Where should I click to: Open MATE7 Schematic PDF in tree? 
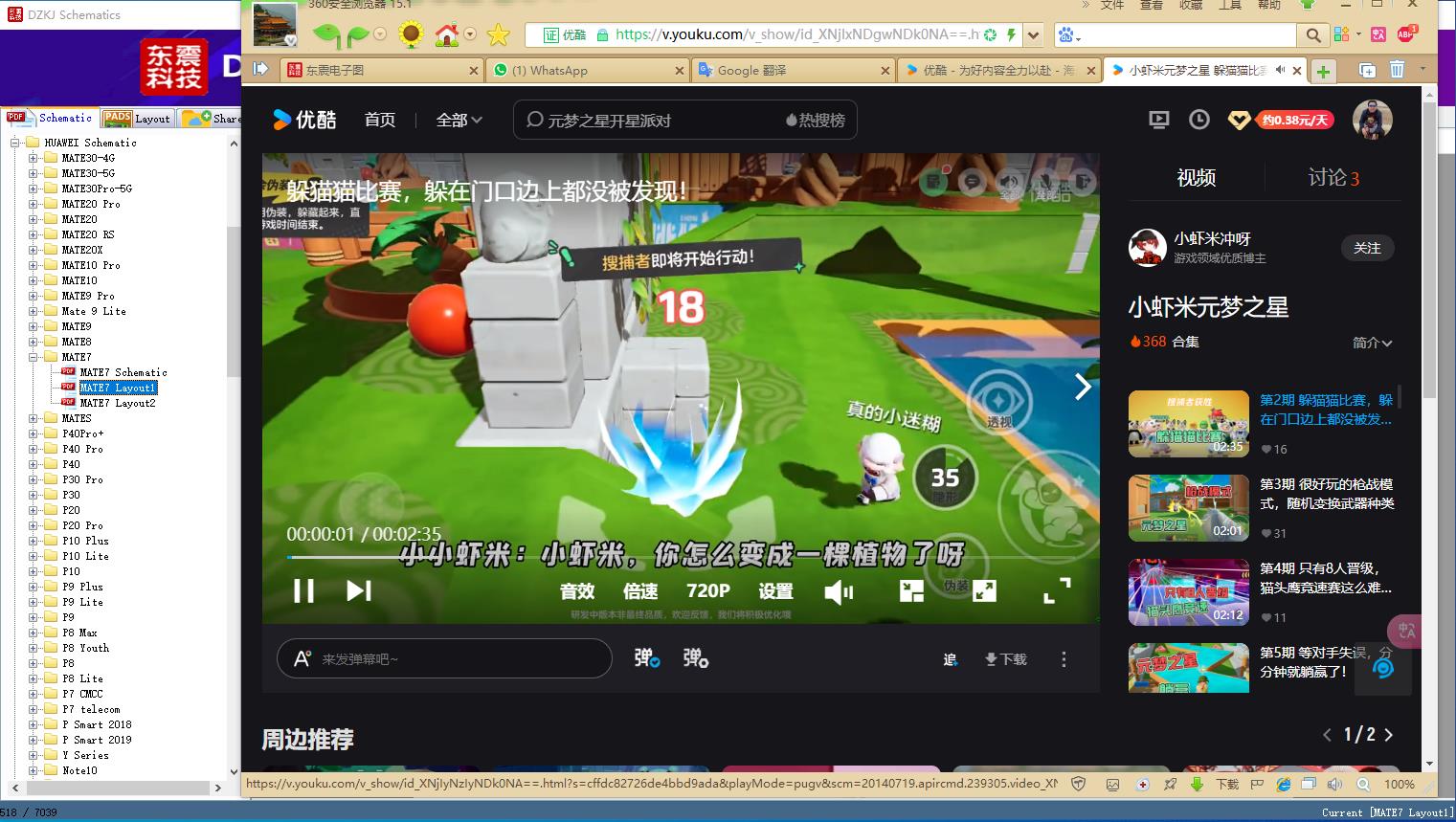pyautogui.click(x=123, y=372)
